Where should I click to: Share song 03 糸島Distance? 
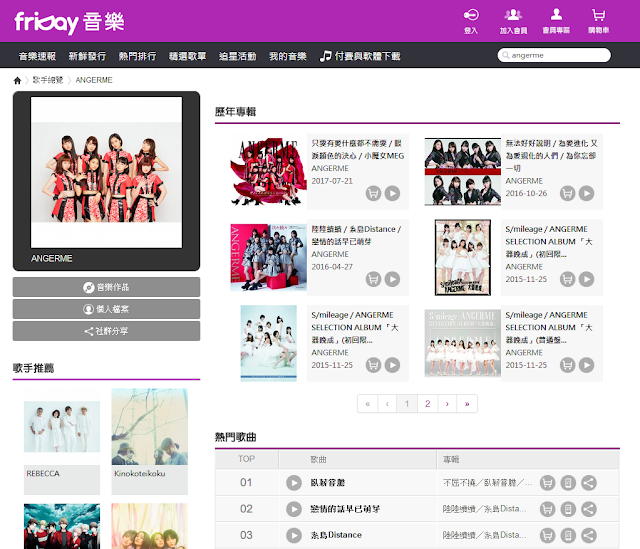point(589,535)
